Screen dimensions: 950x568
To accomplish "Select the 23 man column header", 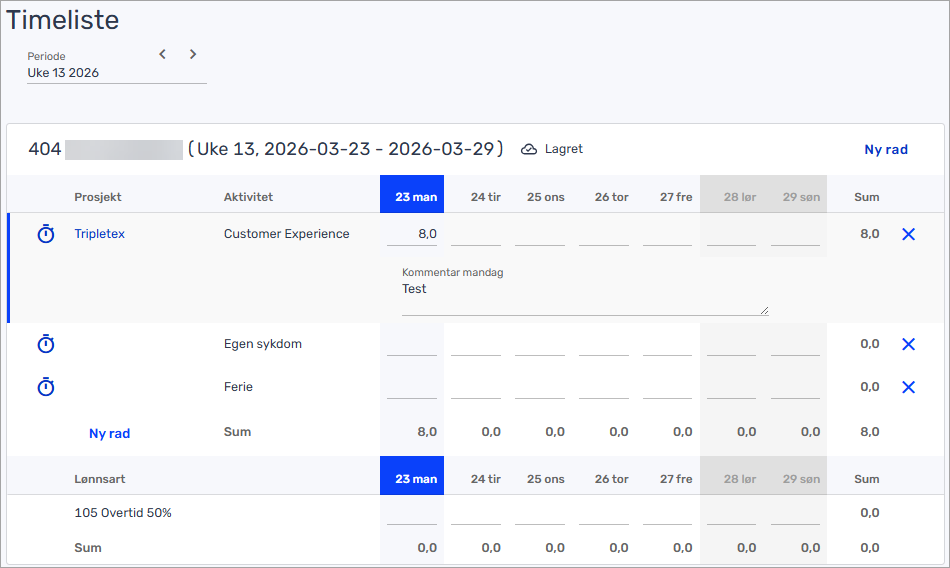I will pos(412,196).
